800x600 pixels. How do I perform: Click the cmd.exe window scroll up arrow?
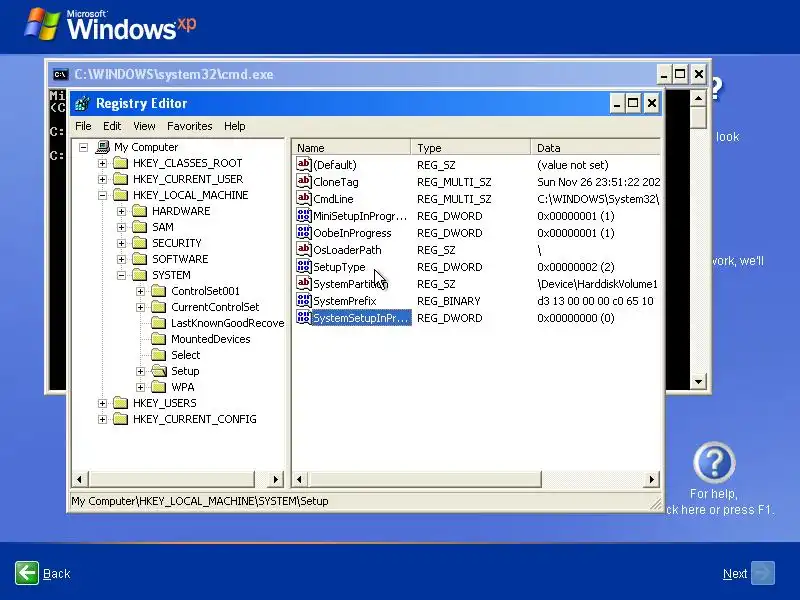pos(698,98)
